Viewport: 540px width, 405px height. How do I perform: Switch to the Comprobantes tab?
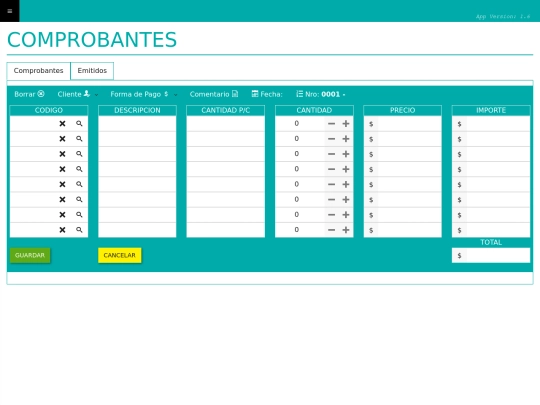[39, 71]
